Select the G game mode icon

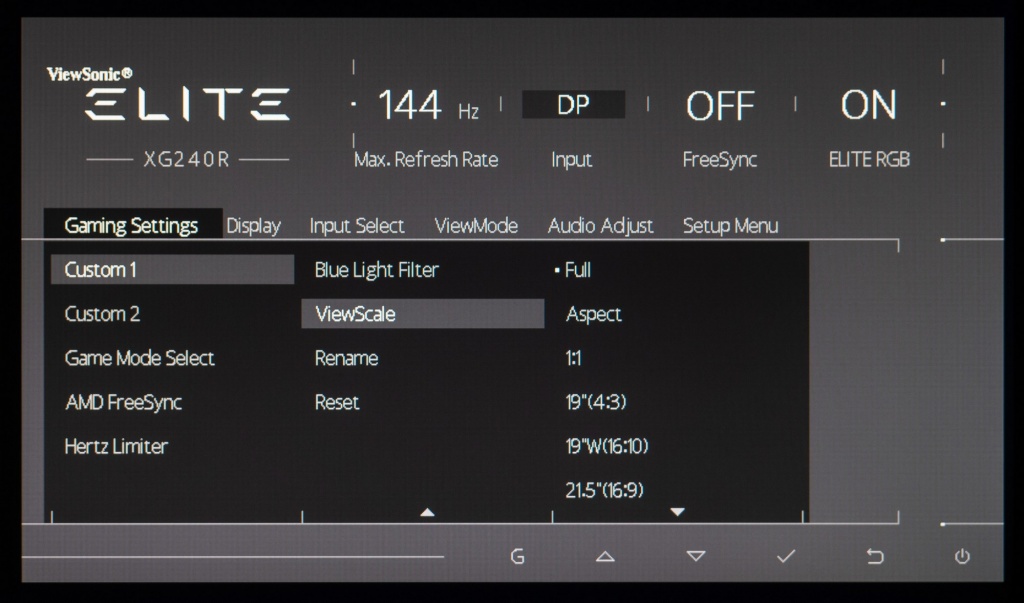tap(517, 557)
